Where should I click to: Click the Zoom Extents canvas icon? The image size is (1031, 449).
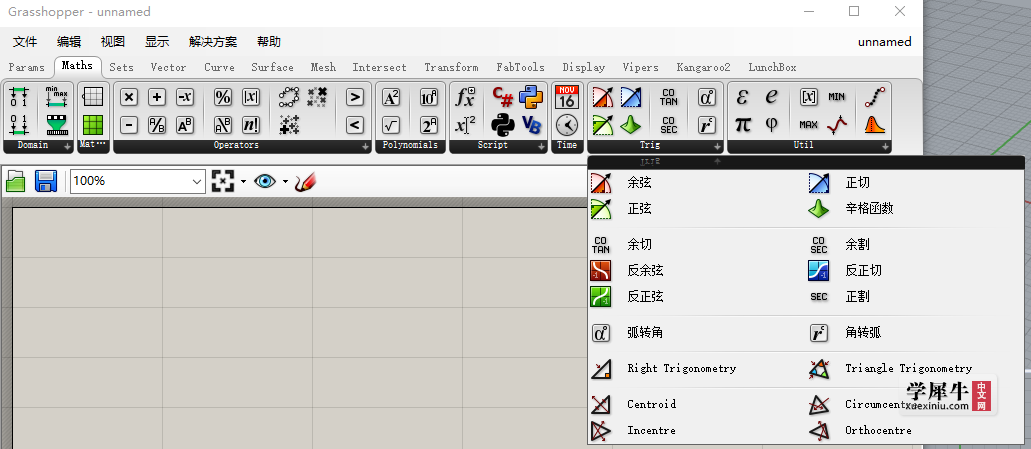223,181
